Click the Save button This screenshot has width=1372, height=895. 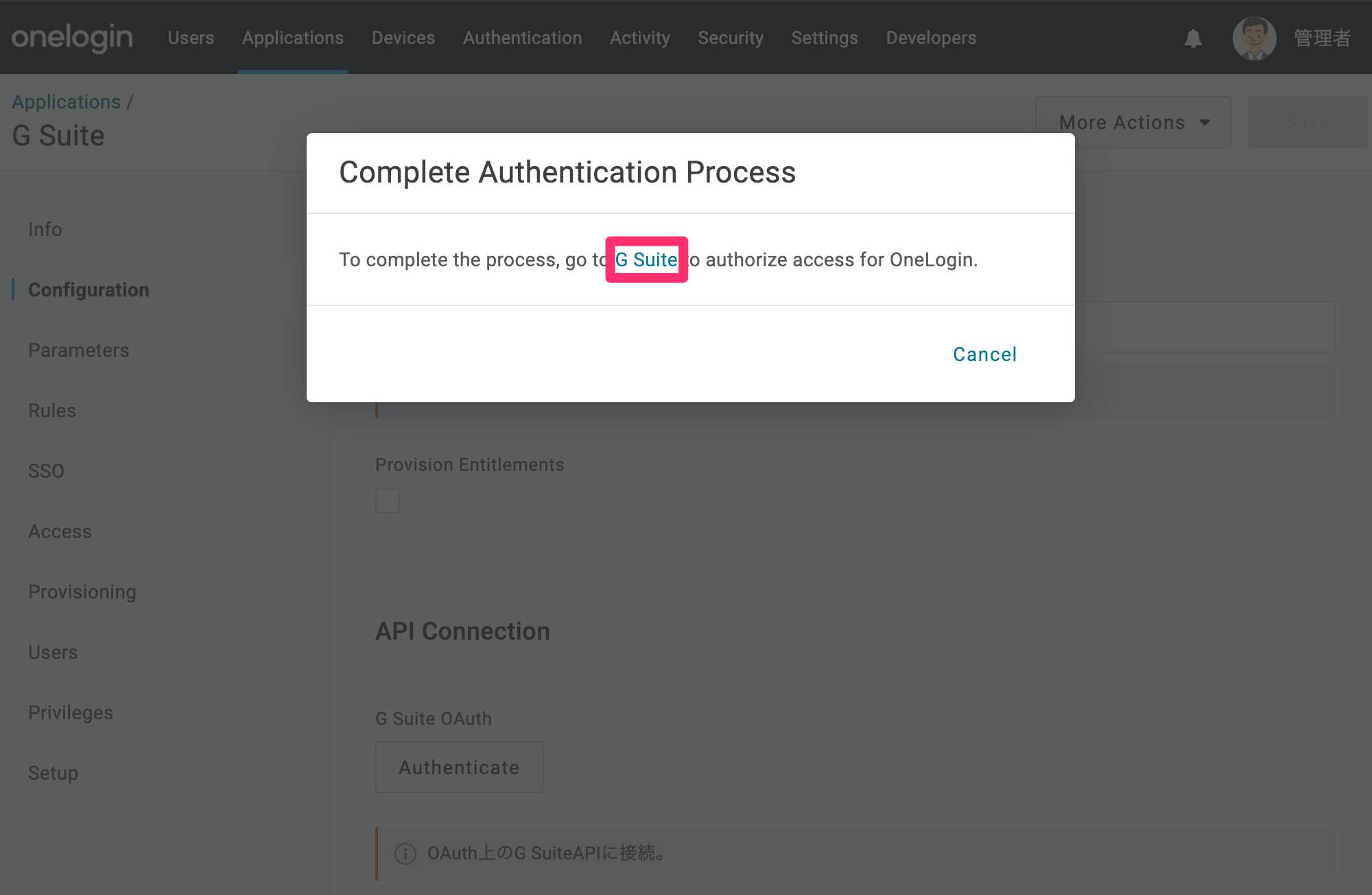(1308, 122)
